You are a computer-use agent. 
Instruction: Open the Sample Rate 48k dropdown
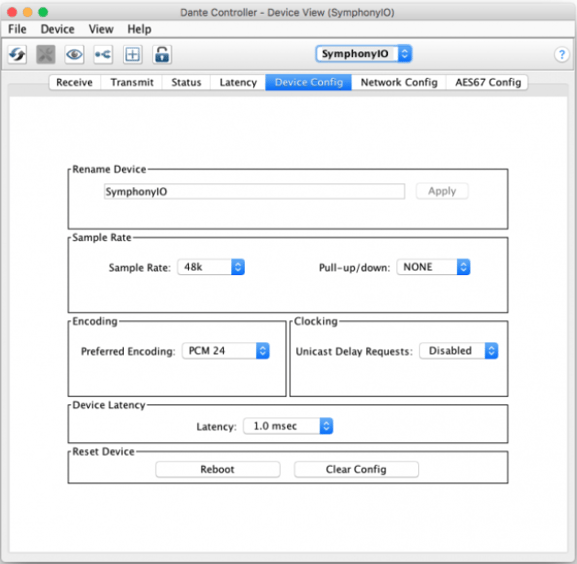(x=211, y=267)
